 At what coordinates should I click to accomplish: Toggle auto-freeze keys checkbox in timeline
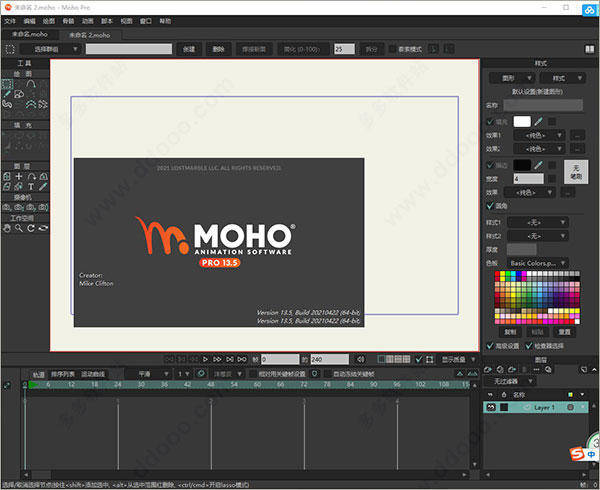pyautogui.click(x=328, y=374)
